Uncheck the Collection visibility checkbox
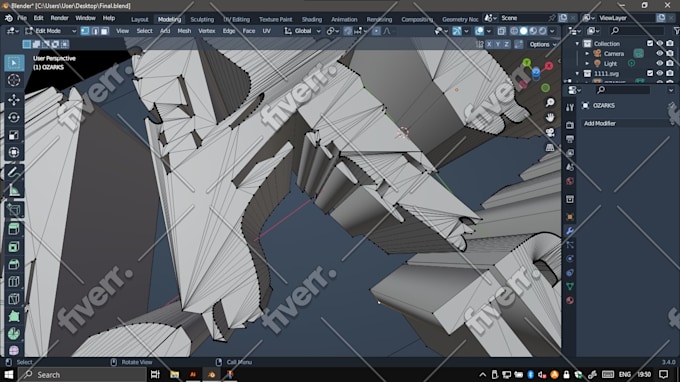This screenshot has width=680, height=382. click(650, 43)
